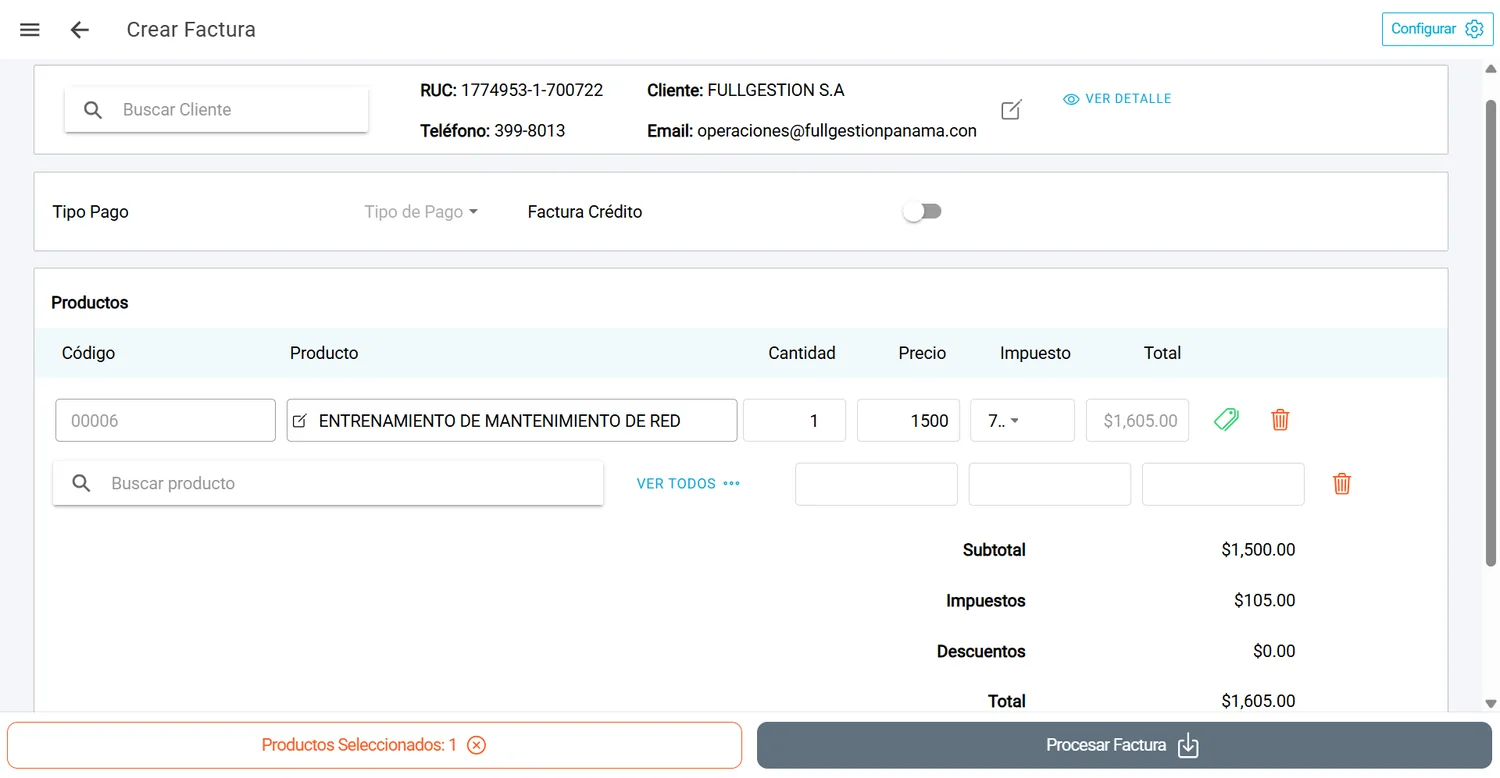
Task: Click the RUC value 1774953-1-700722
Action: [532, 90]
